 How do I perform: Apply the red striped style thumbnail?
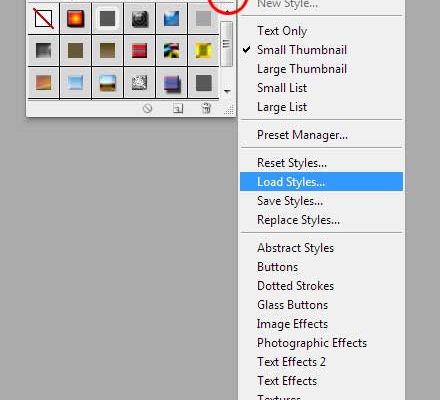click(139, 51)
